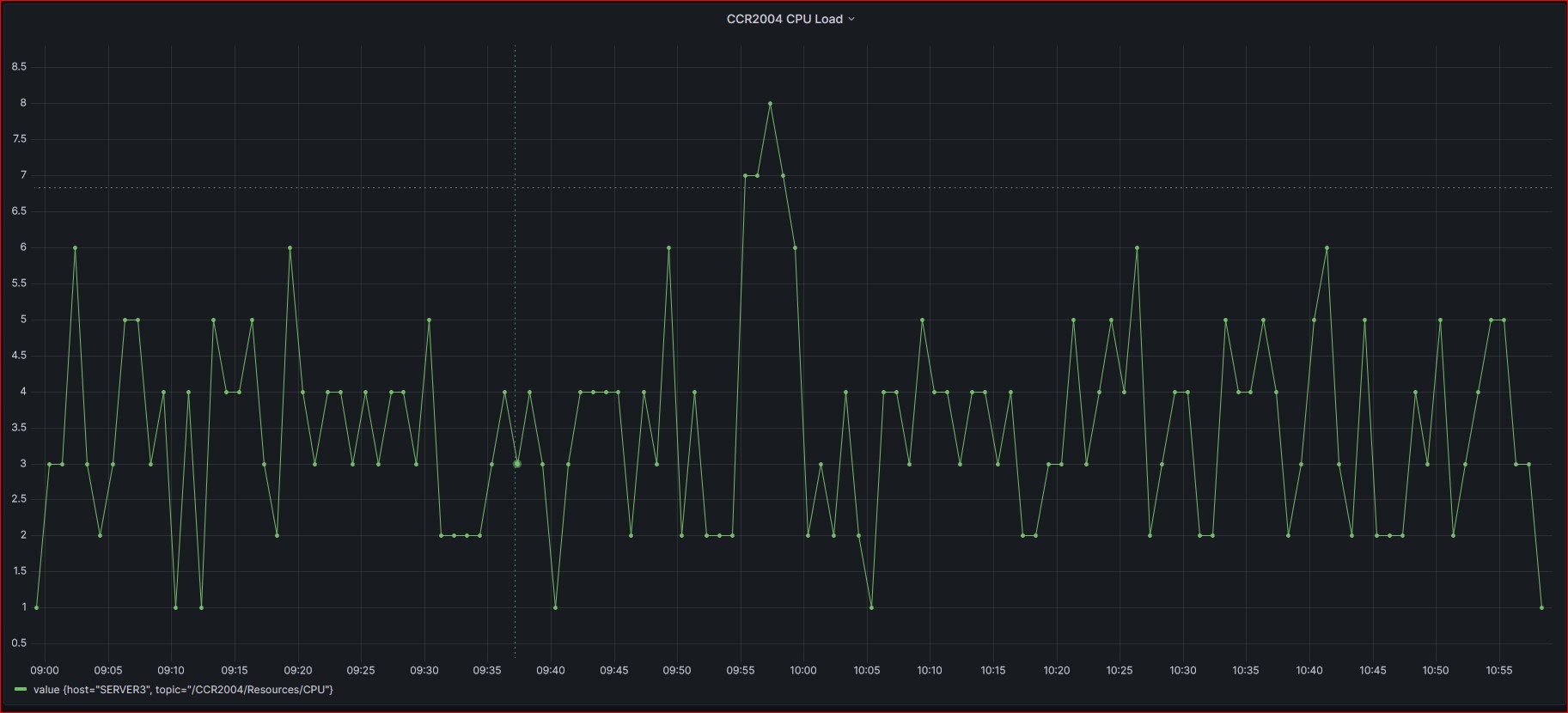Click the x-axis time label 09:30

424,670
